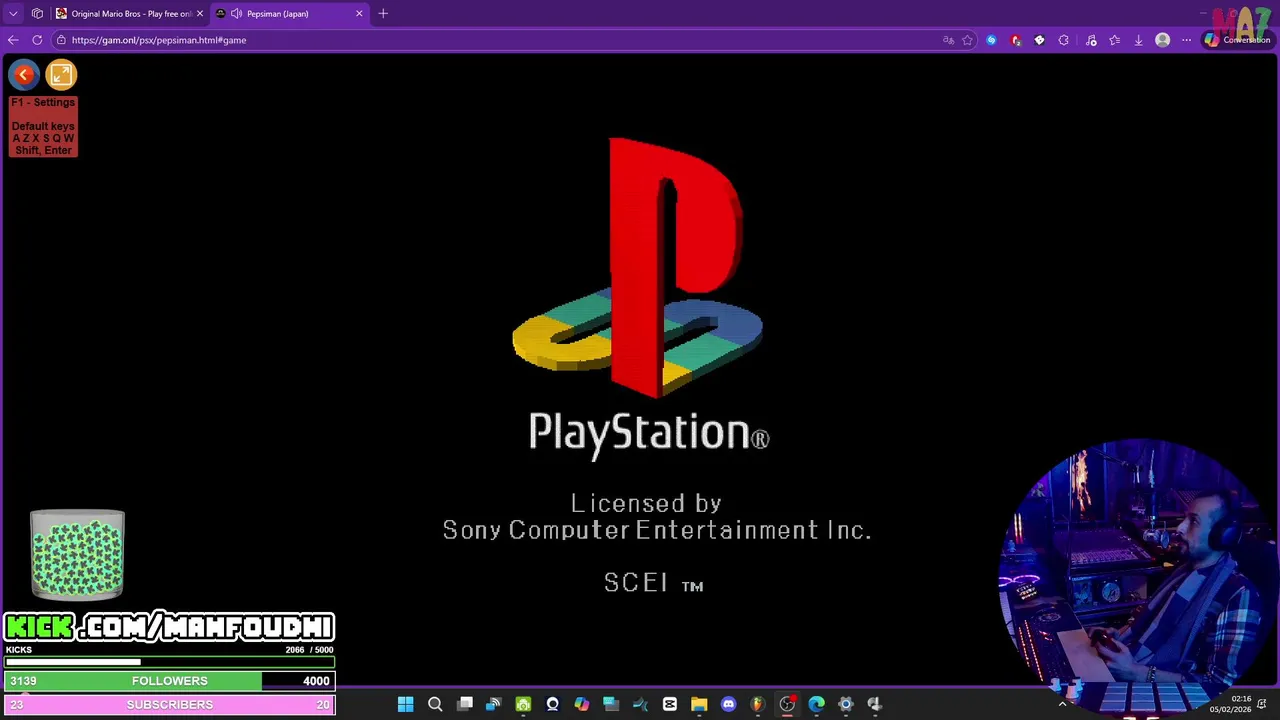The width and height of the screenshot is (1280, 720).
Task: Open Windows taskbar Search
Action: click(x=435, y=705)
